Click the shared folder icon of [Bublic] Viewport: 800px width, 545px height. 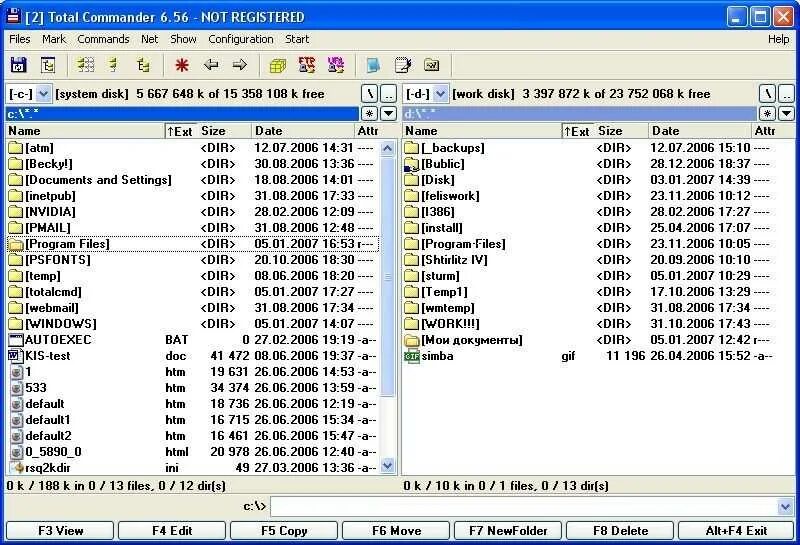(x=411, y=164)
